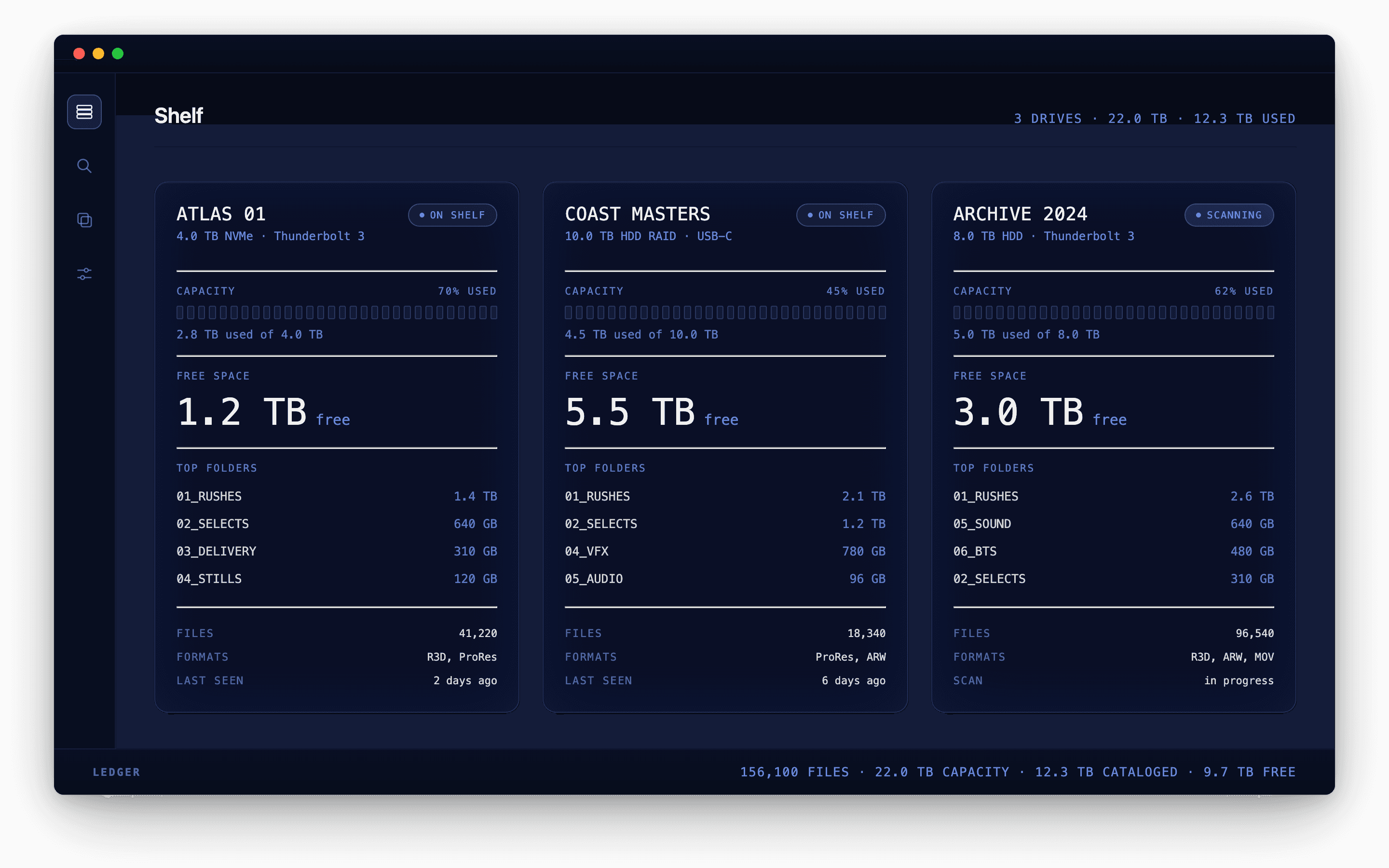Click the Atlas 01 capacity usage bar
This screenshot has height=868, width=1389.
[337, 312]
